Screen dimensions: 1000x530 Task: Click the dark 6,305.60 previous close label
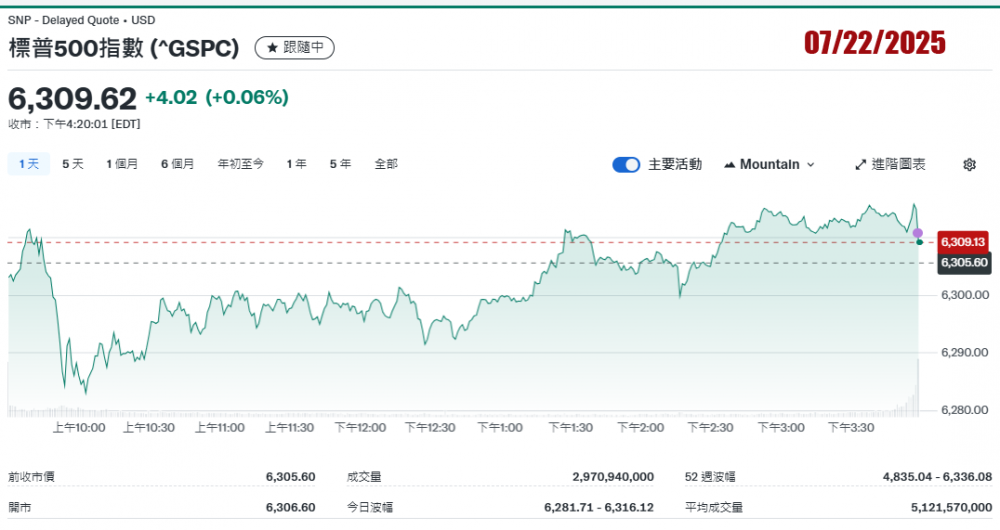point(963,262)
